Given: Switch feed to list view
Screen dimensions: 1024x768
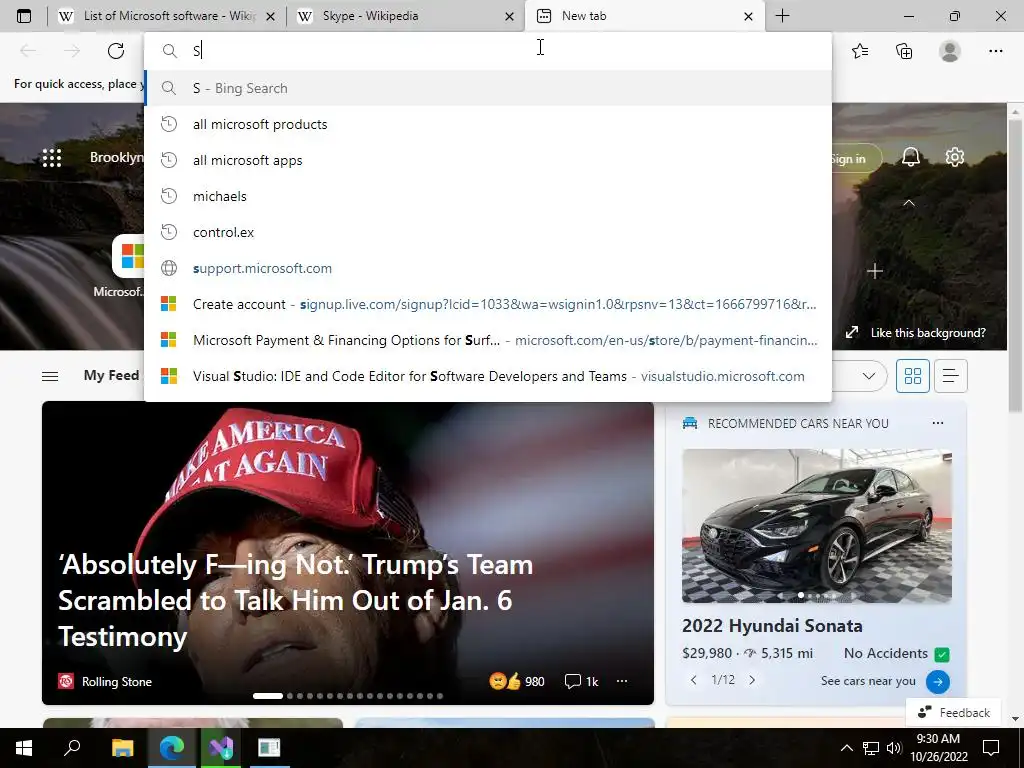Looking at the screenshot, I should click(x=950, y=376).
